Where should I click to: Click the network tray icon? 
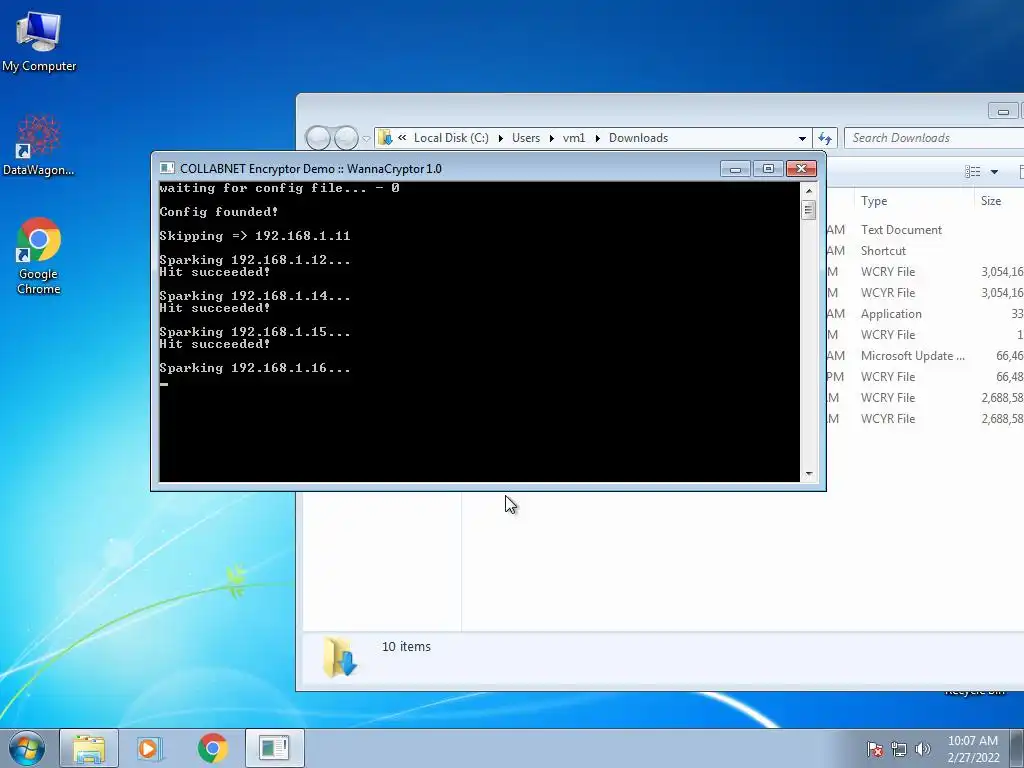coord(899,749)
